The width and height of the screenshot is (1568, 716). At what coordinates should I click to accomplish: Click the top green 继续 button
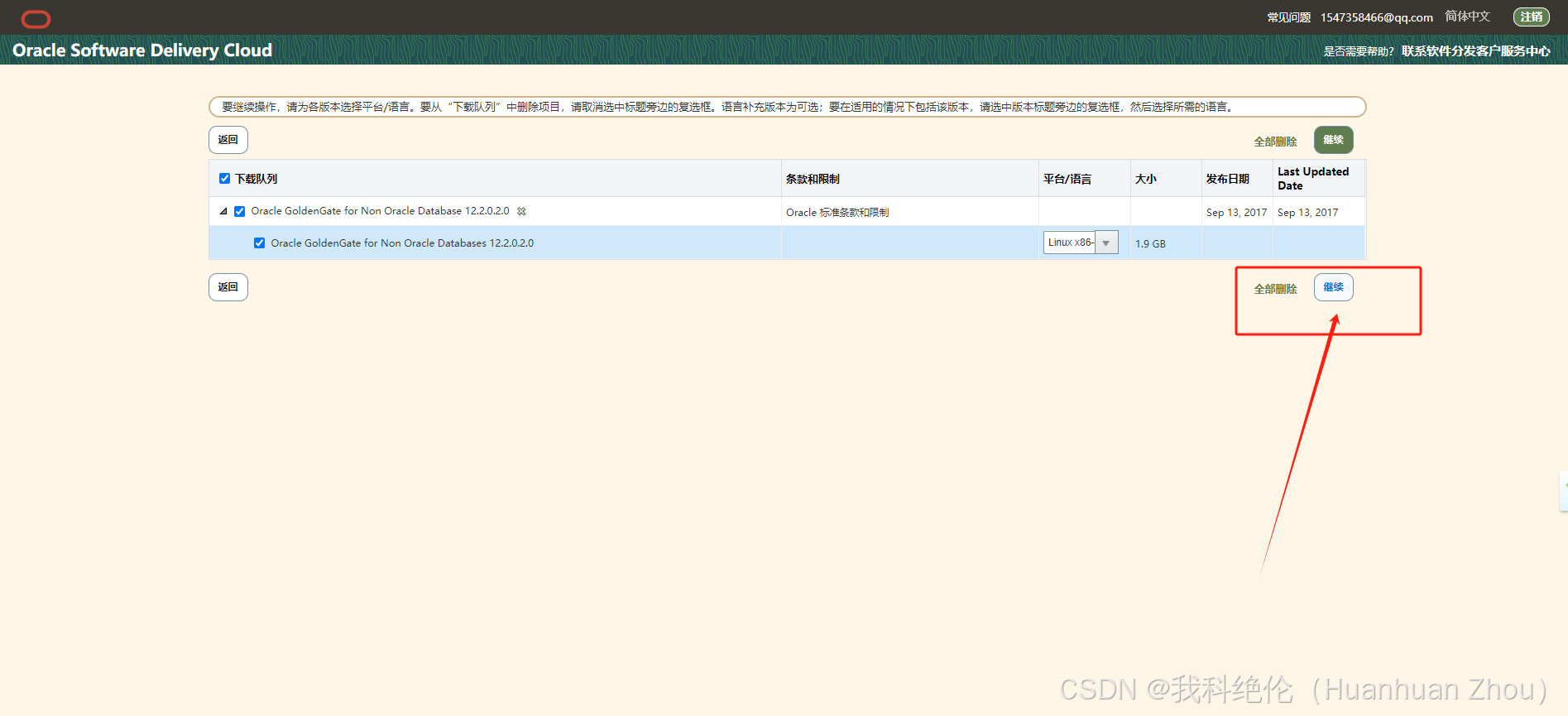(1333, 140)
